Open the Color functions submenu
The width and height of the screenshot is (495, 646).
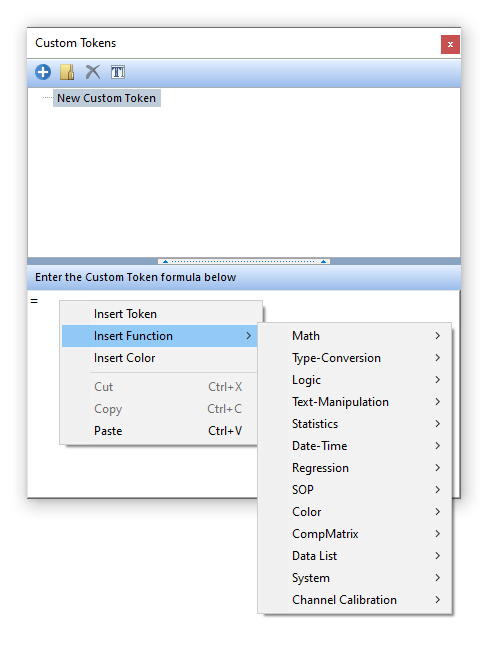click(x=355, y=512)
